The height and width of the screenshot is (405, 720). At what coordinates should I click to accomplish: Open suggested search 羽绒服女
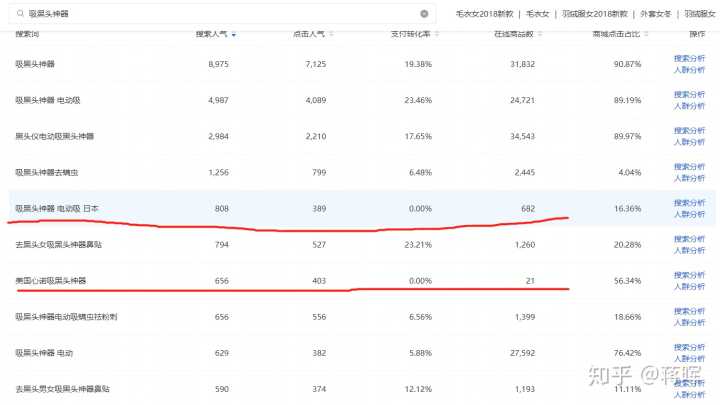pos(699,14)
